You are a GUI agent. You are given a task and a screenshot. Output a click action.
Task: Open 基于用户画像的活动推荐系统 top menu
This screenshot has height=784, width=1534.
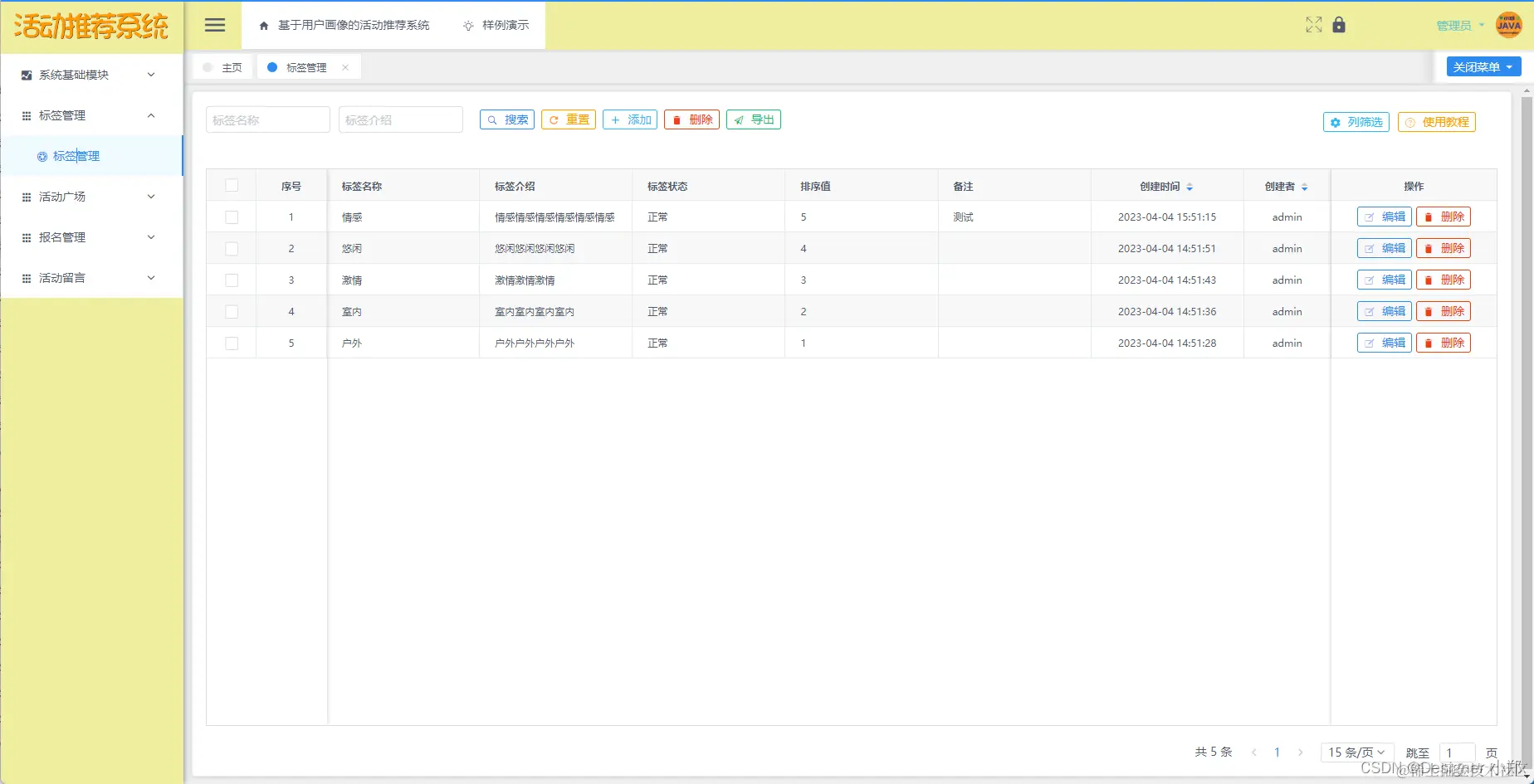point(344,26)
